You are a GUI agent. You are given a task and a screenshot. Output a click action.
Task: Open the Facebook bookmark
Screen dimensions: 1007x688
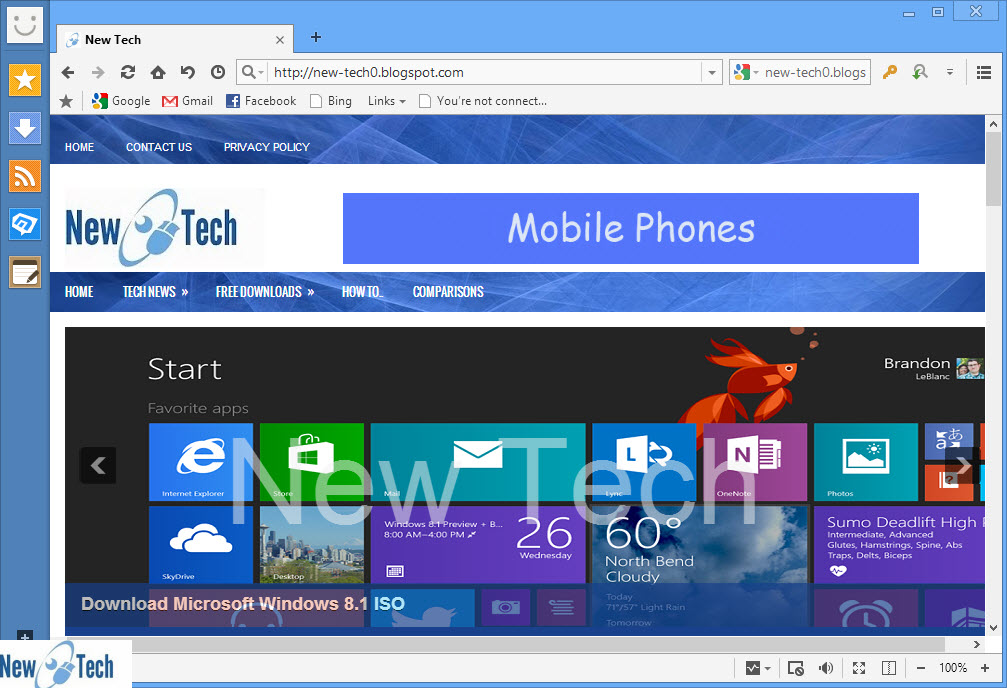tap(261, 101)
